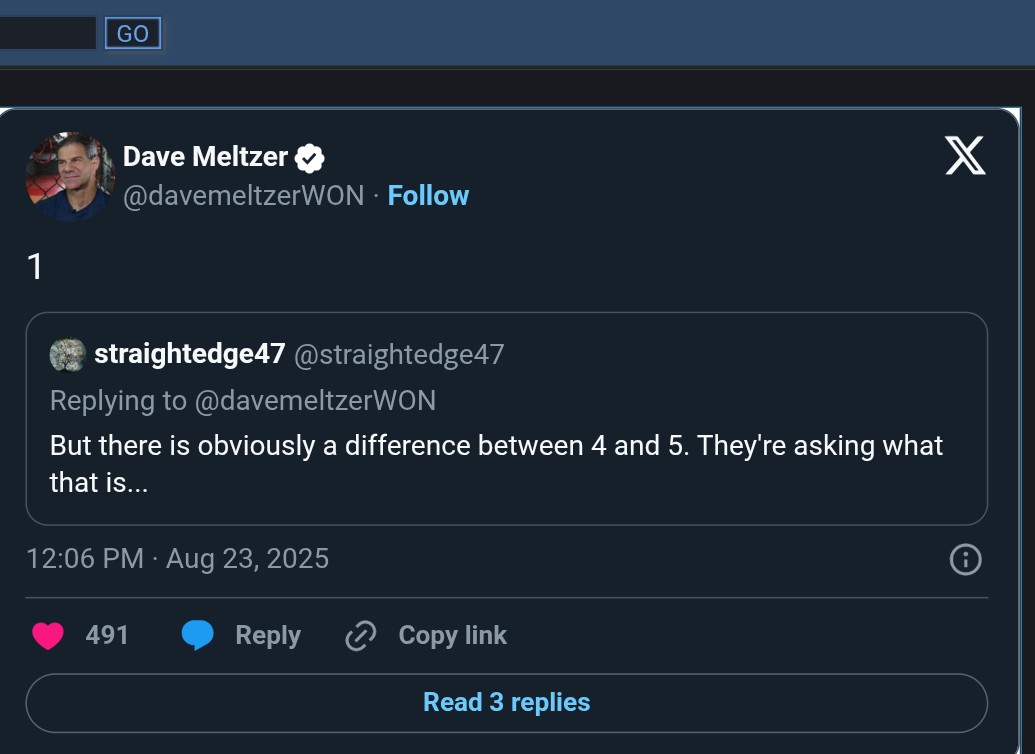Screen dimensions: 1035x754
Task: Click the 491 likes count
Action: 107,636
